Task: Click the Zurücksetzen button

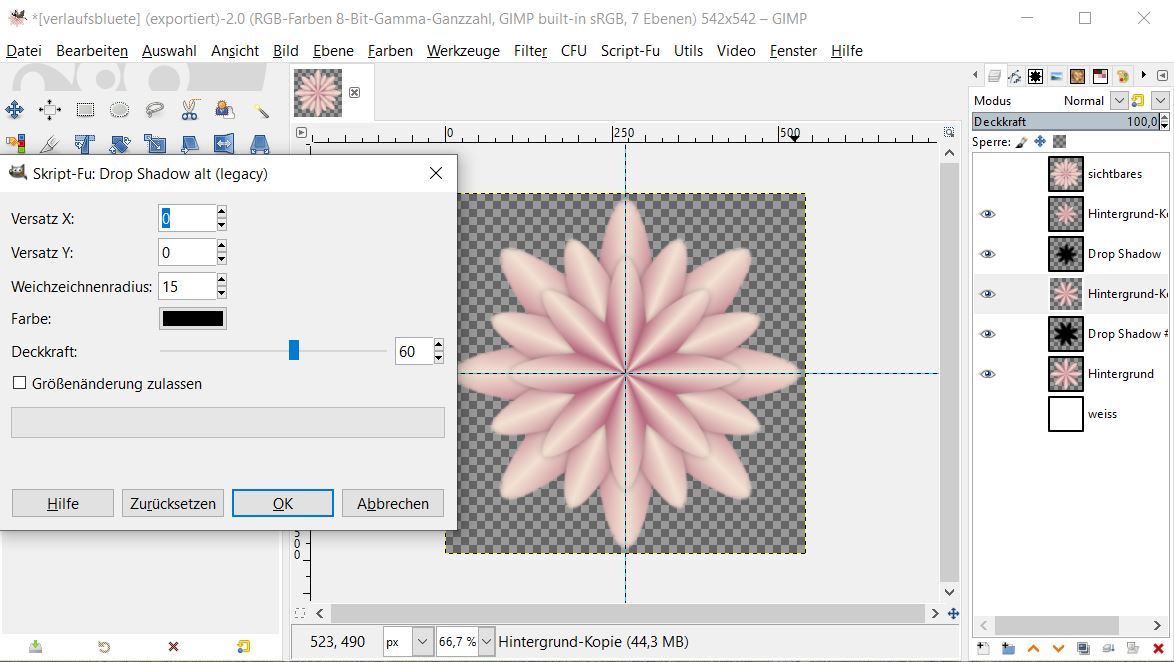Action: tap(173, 503)
